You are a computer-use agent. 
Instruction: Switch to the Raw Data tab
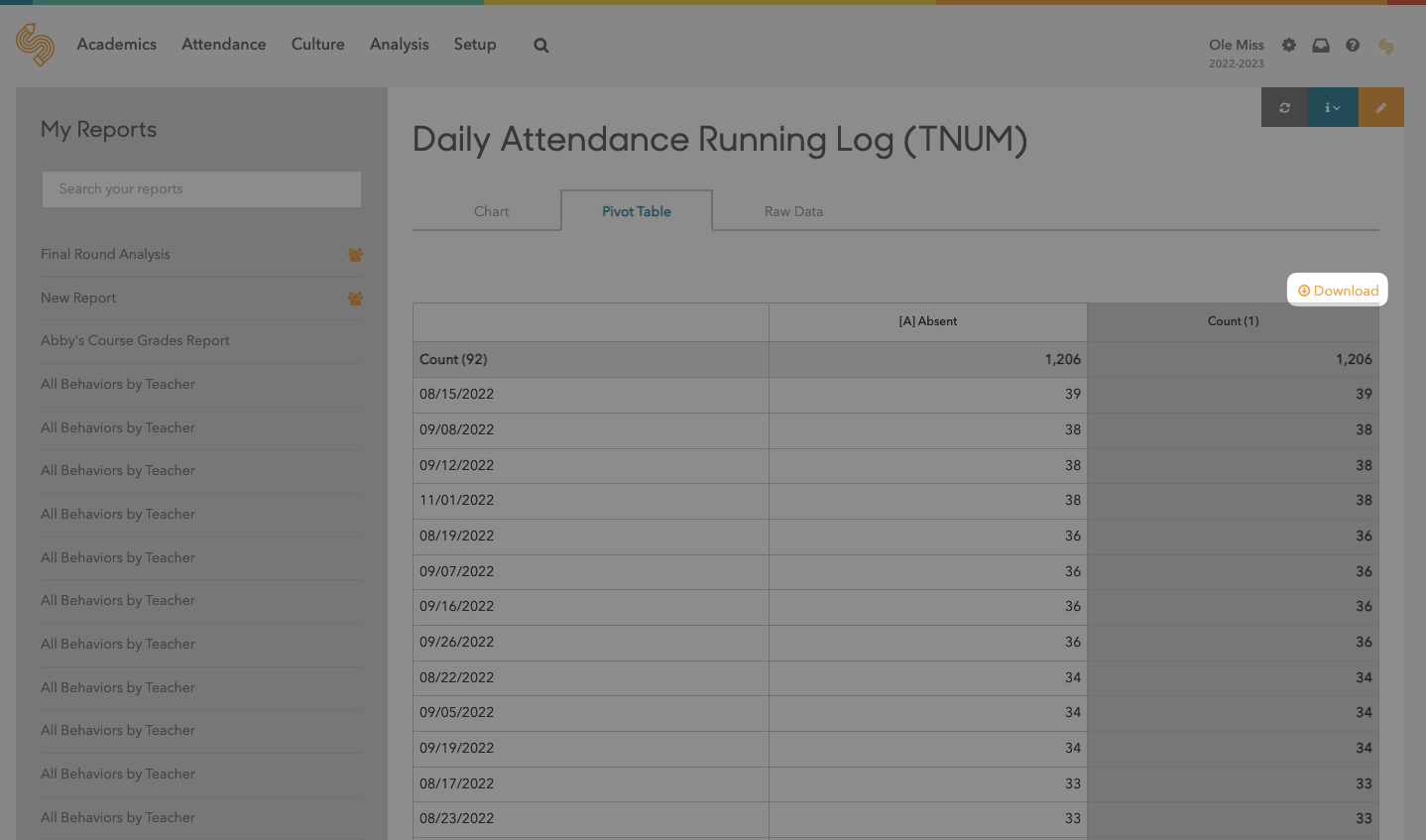click(x=793, y=211)
